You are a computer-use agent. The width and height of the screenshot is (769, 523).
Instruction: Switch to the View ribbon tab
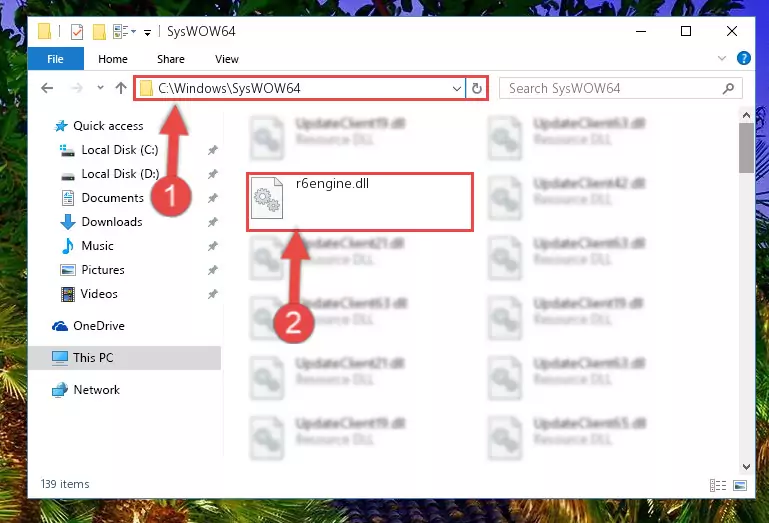(x=227, y=59)
